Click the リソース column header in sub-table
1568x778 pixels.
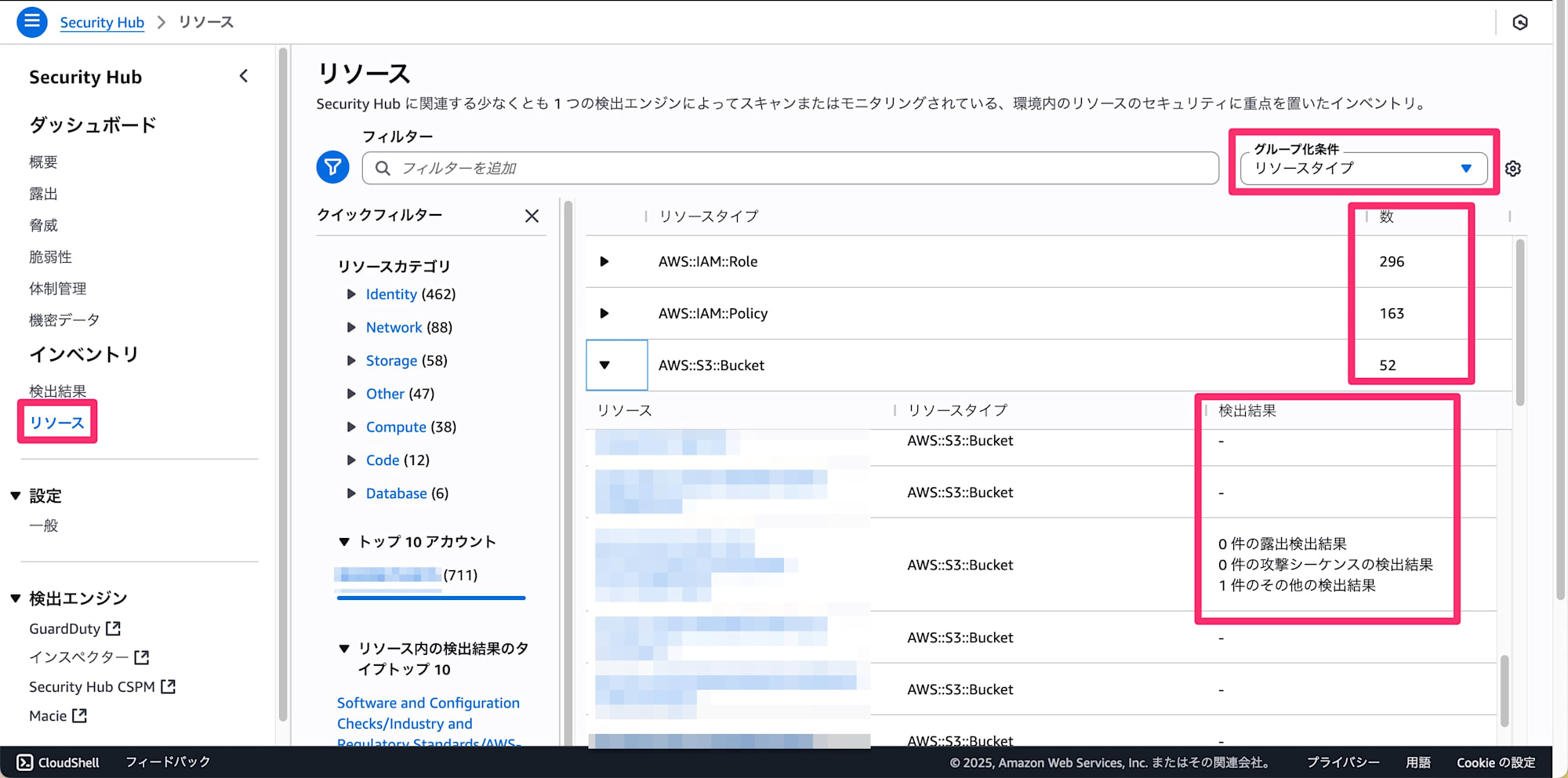coord(624,410)
